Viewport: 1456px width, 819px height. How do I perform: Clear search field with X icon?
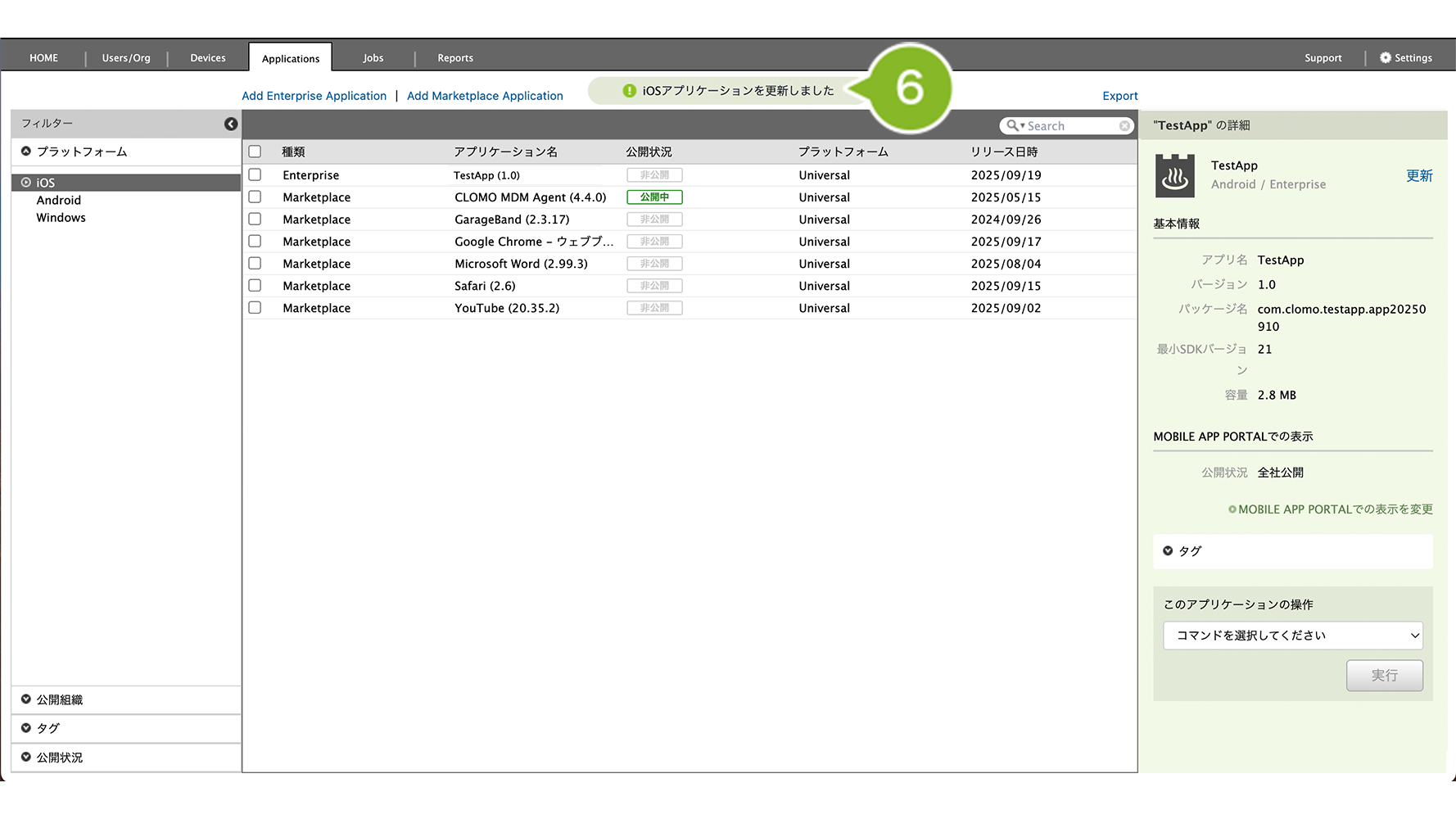[1124, 126]
